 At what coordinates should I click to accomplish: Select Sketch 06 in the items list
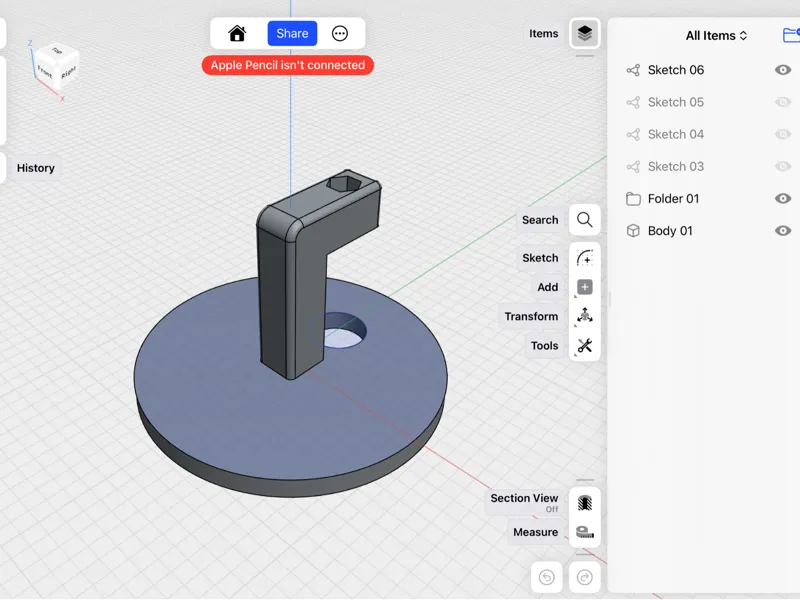[x=676, y=70]
